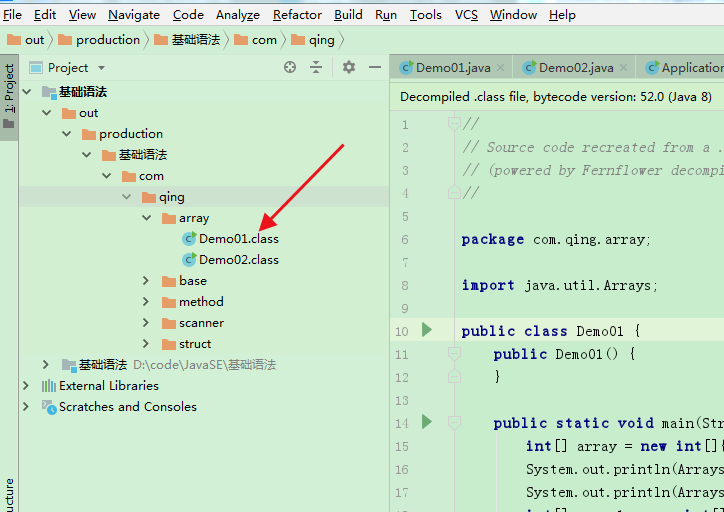
Task: Click the Demo02.class file icon
Action: 189,259
